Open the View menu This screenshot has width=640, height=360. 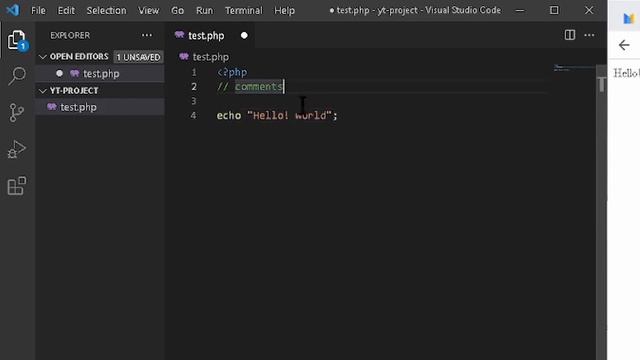[x=148, y=10]
